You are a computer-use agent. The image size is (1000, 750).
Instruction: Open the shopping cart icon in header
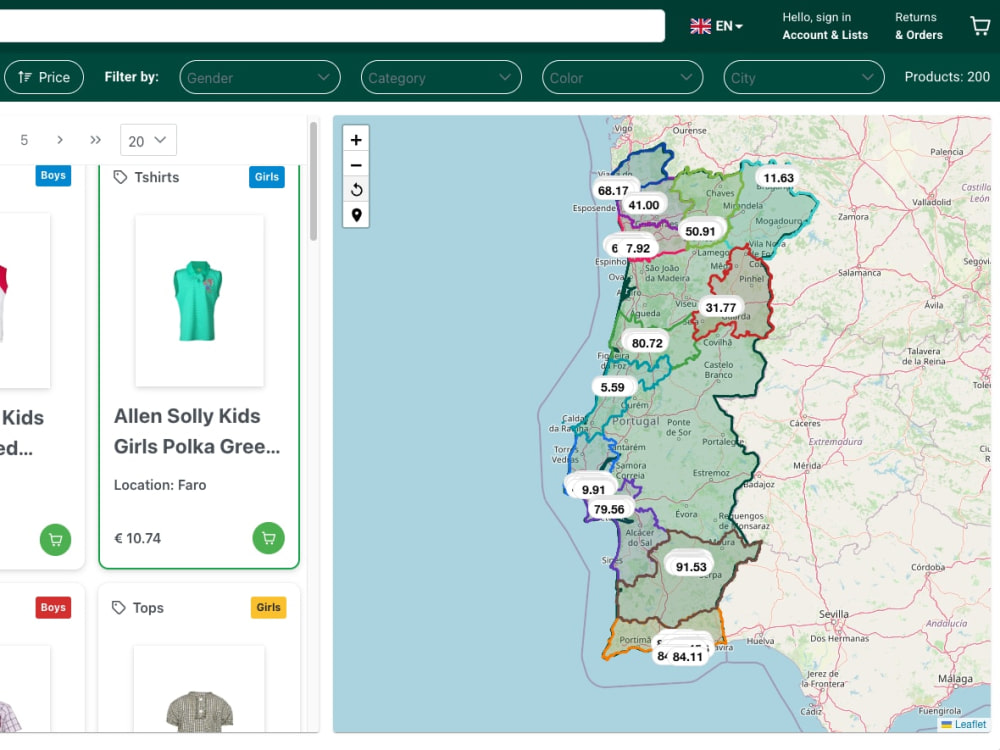980,26
